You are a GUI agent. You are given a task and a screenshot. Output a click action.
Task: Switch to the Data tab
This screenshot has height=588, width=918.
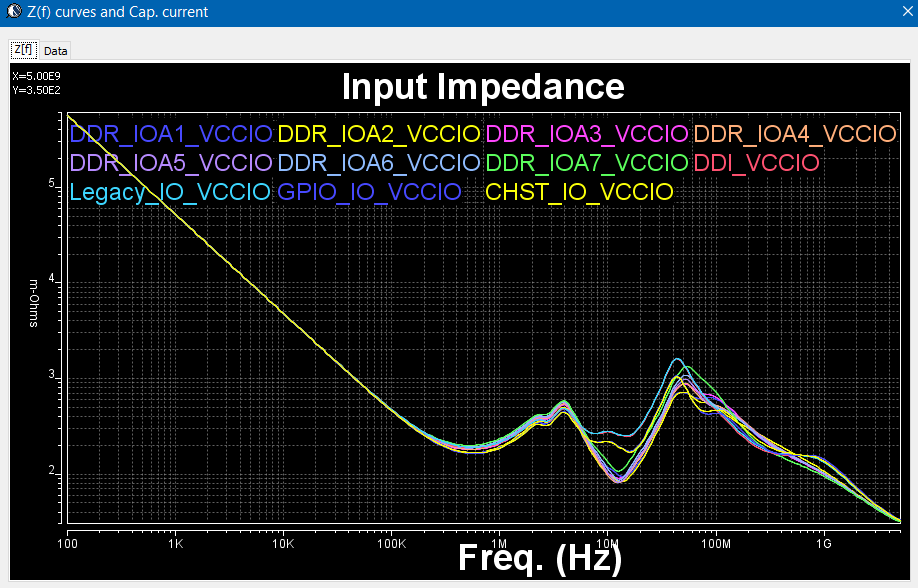pos(55,50)
